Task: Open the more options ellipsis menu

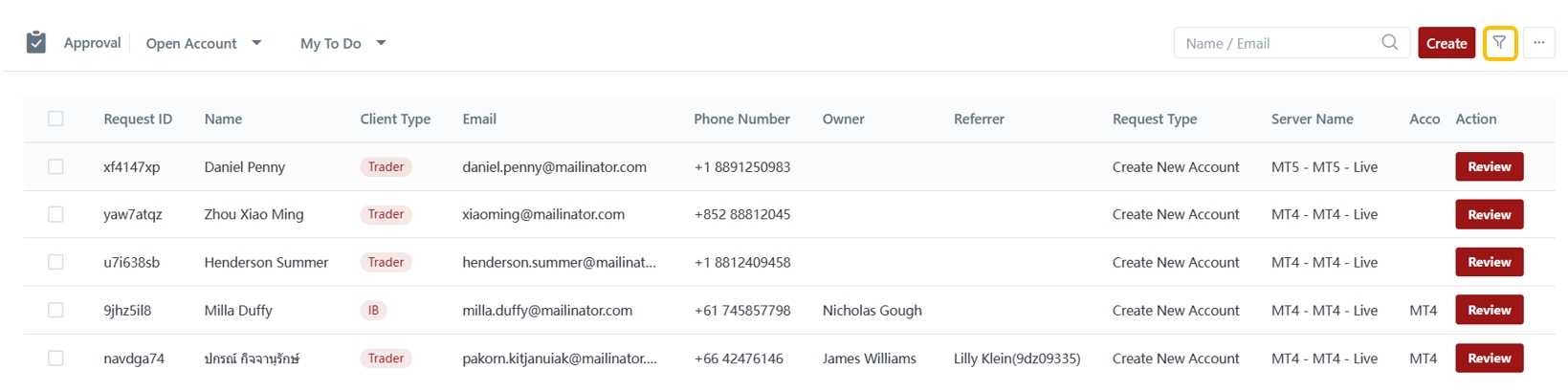Action: (1538, 43)
